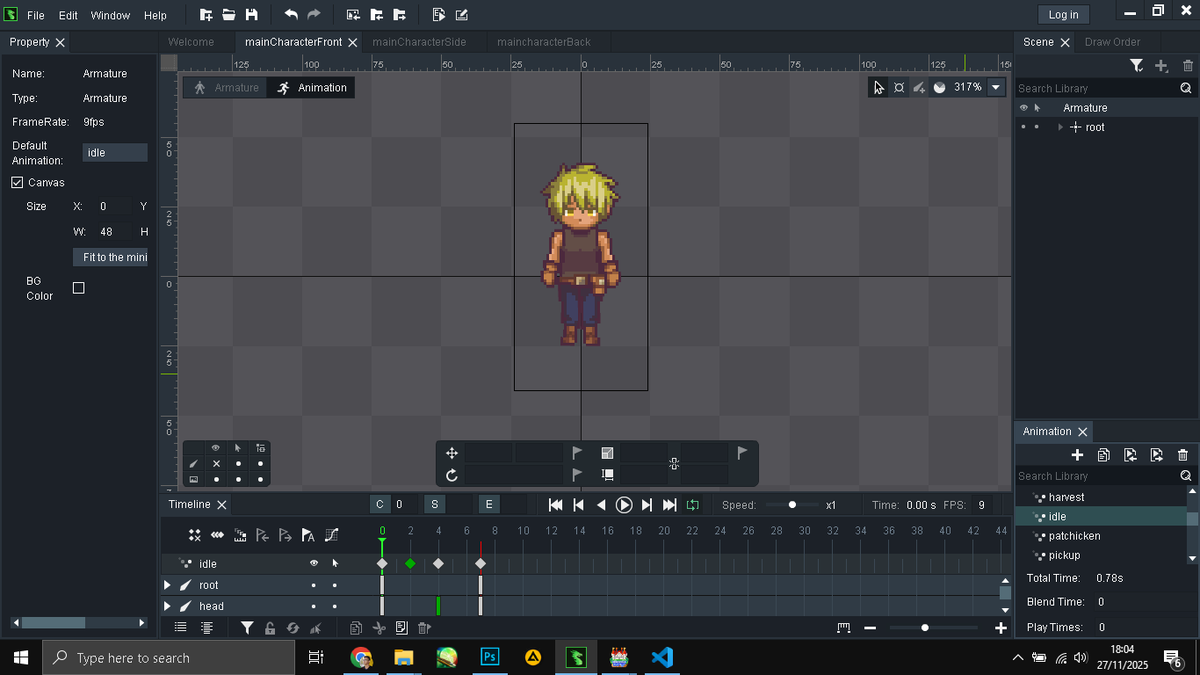Click the rotate icon in the transform panel
Viewport: 1200px width, 675px height.
pyautogui.click(x=451, y=475)
